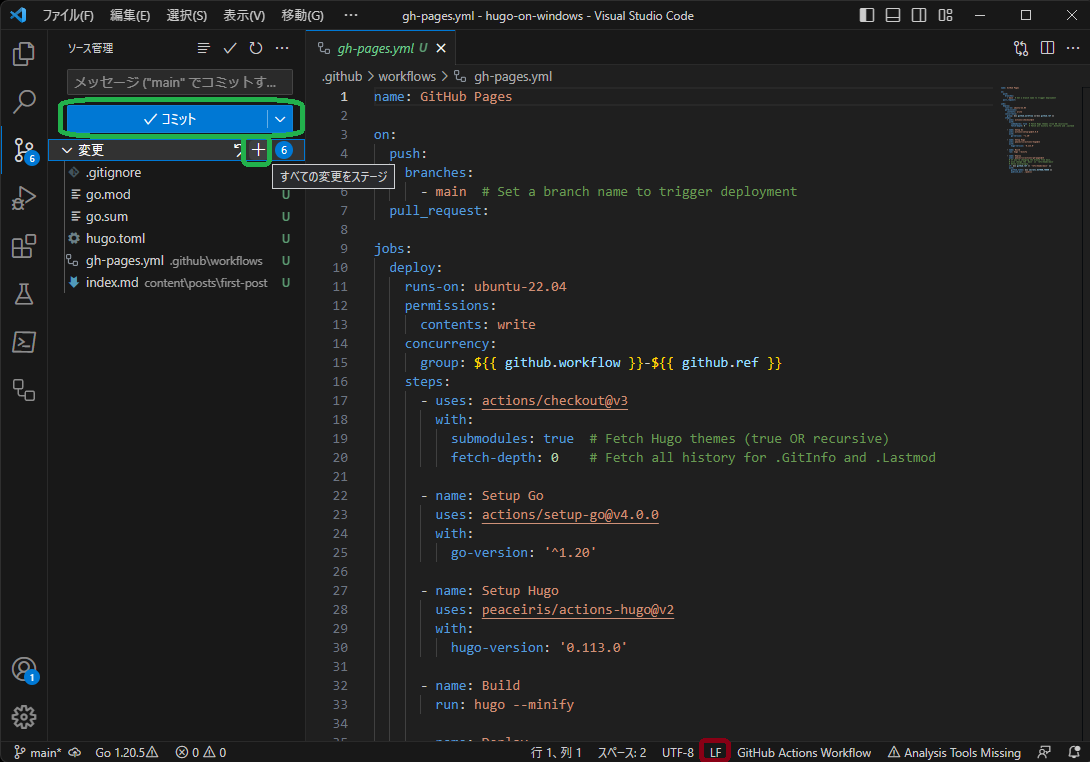Open changes compare icon in editor toolbar
1090x762 pixels.
1020,48
